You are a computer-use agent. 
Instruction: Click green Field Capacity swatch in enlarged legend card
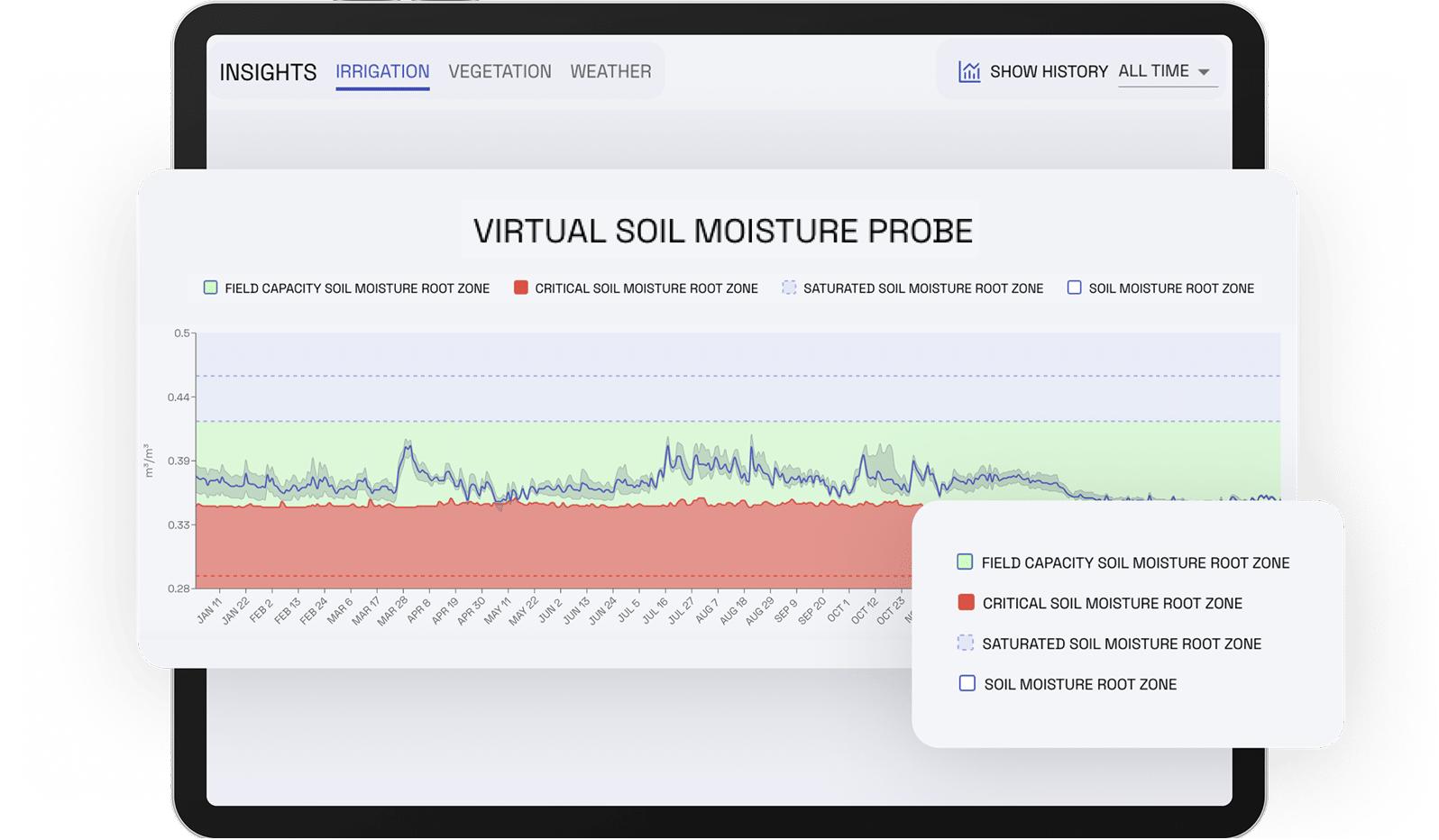(965, 562)
